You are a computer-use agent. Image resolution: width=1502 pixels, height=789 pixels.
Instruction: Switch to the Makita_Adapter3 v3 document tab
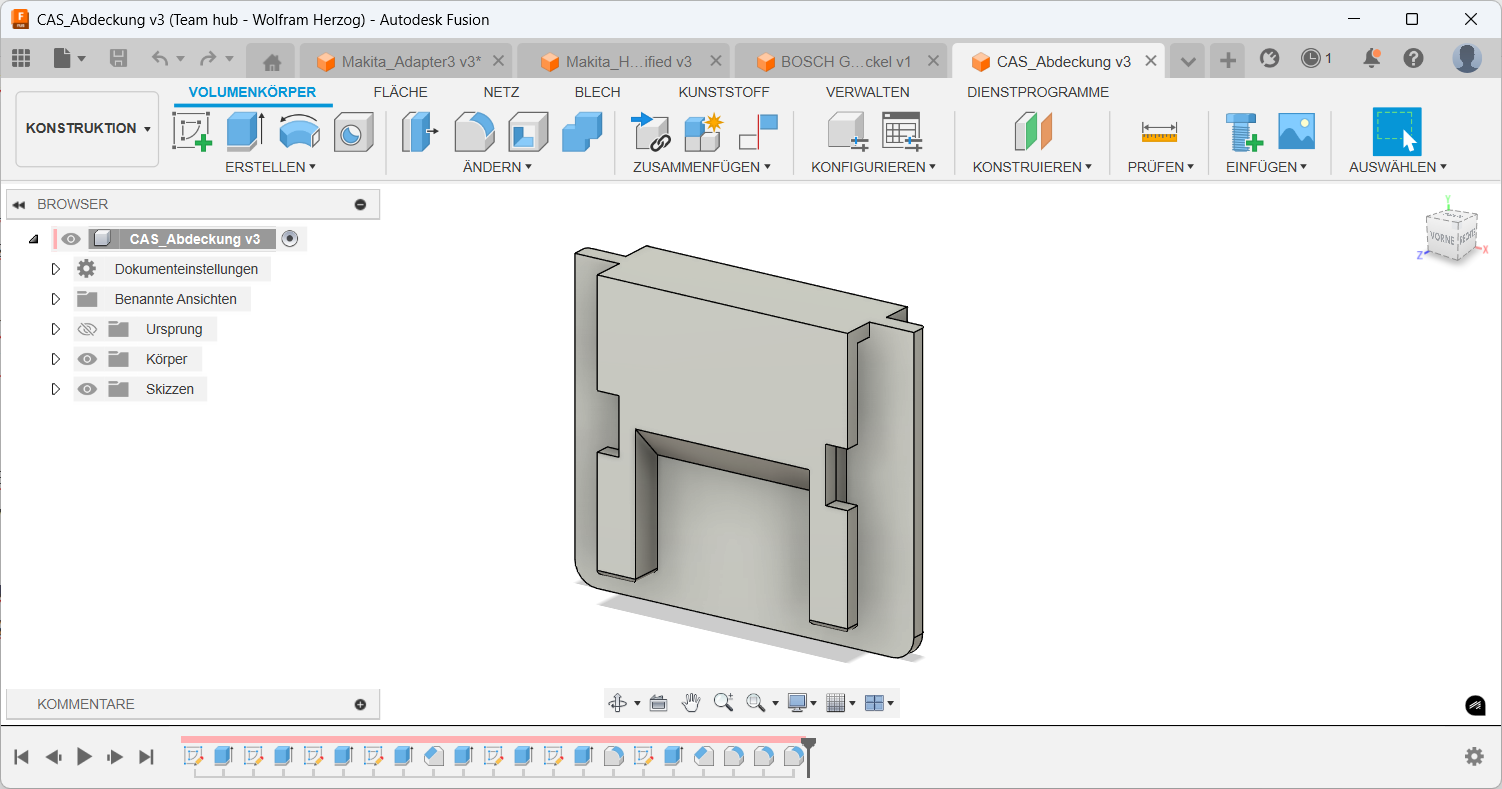pos(410,61)
